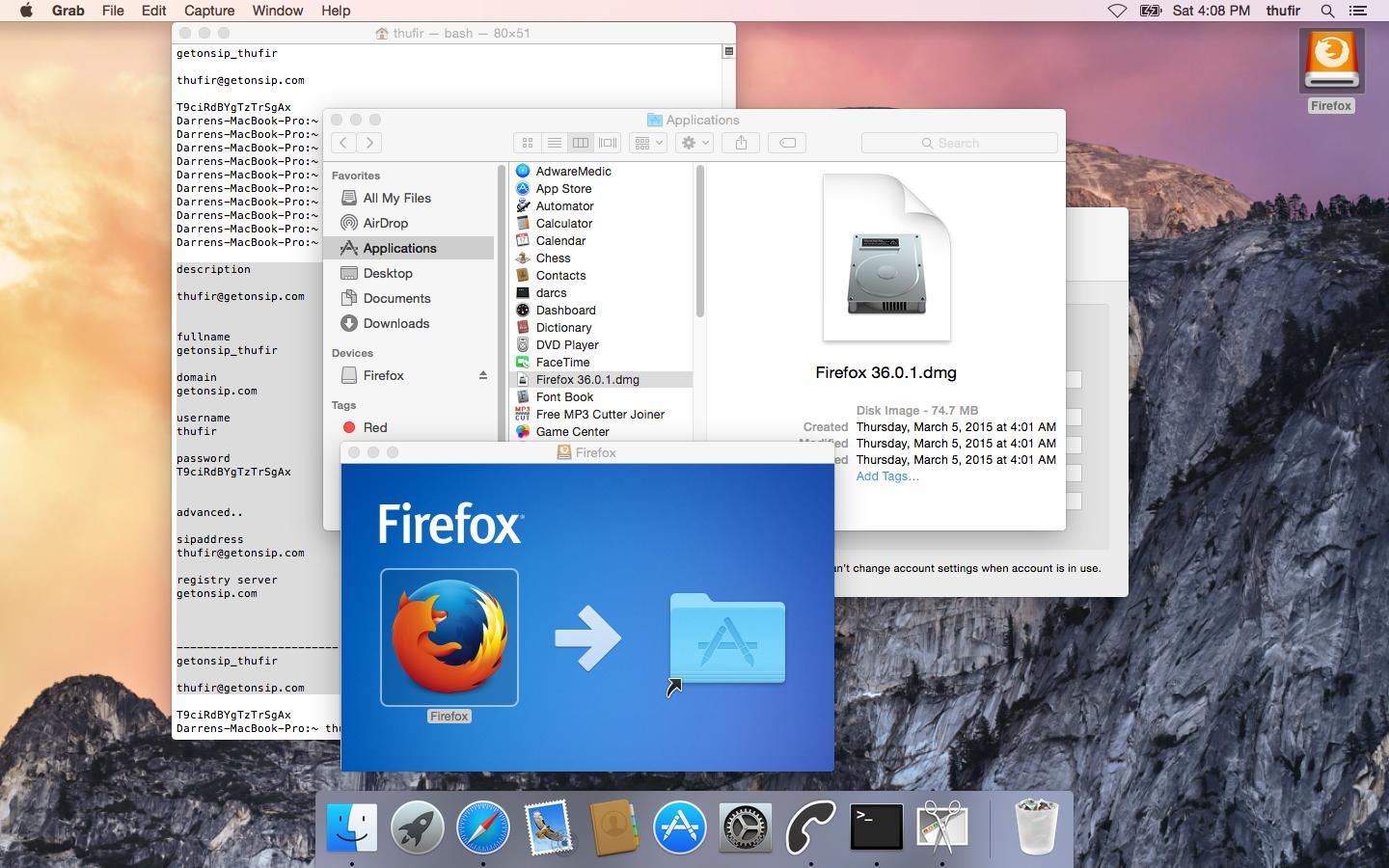Select the Red tag in sidebar
Screen dimensions: 1389x868
coord(374,427)
